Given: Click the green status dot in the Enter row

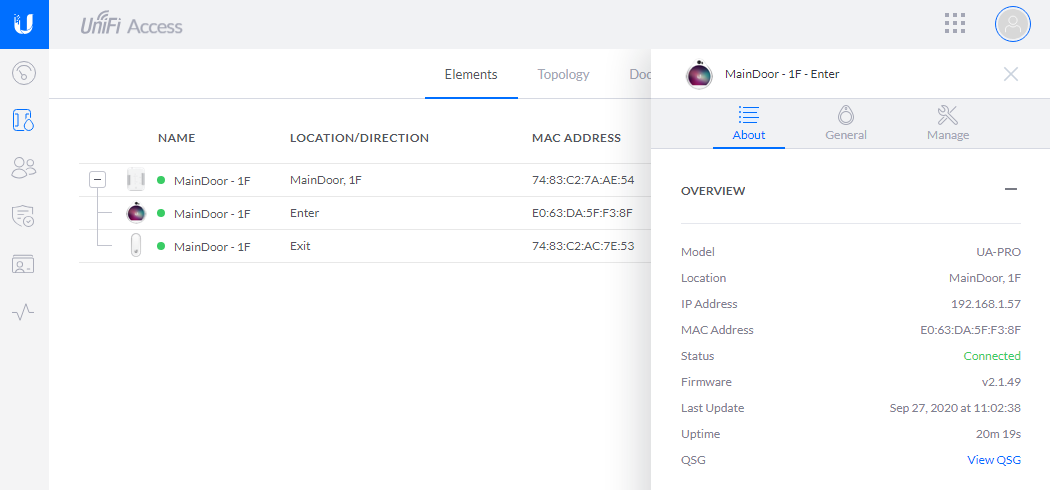Looking at the screenshot, I should (161, 214).
